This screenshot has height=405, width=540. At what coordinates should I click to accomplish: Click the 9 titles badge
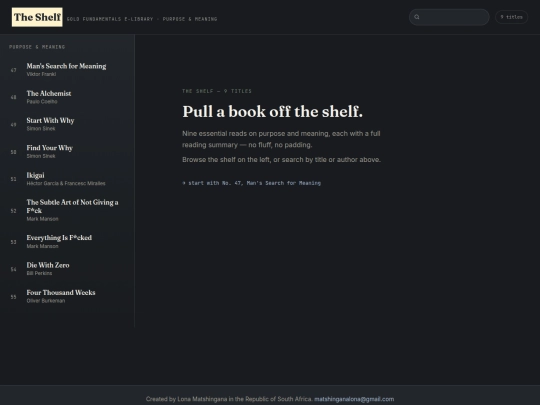[x=511, y=17]
